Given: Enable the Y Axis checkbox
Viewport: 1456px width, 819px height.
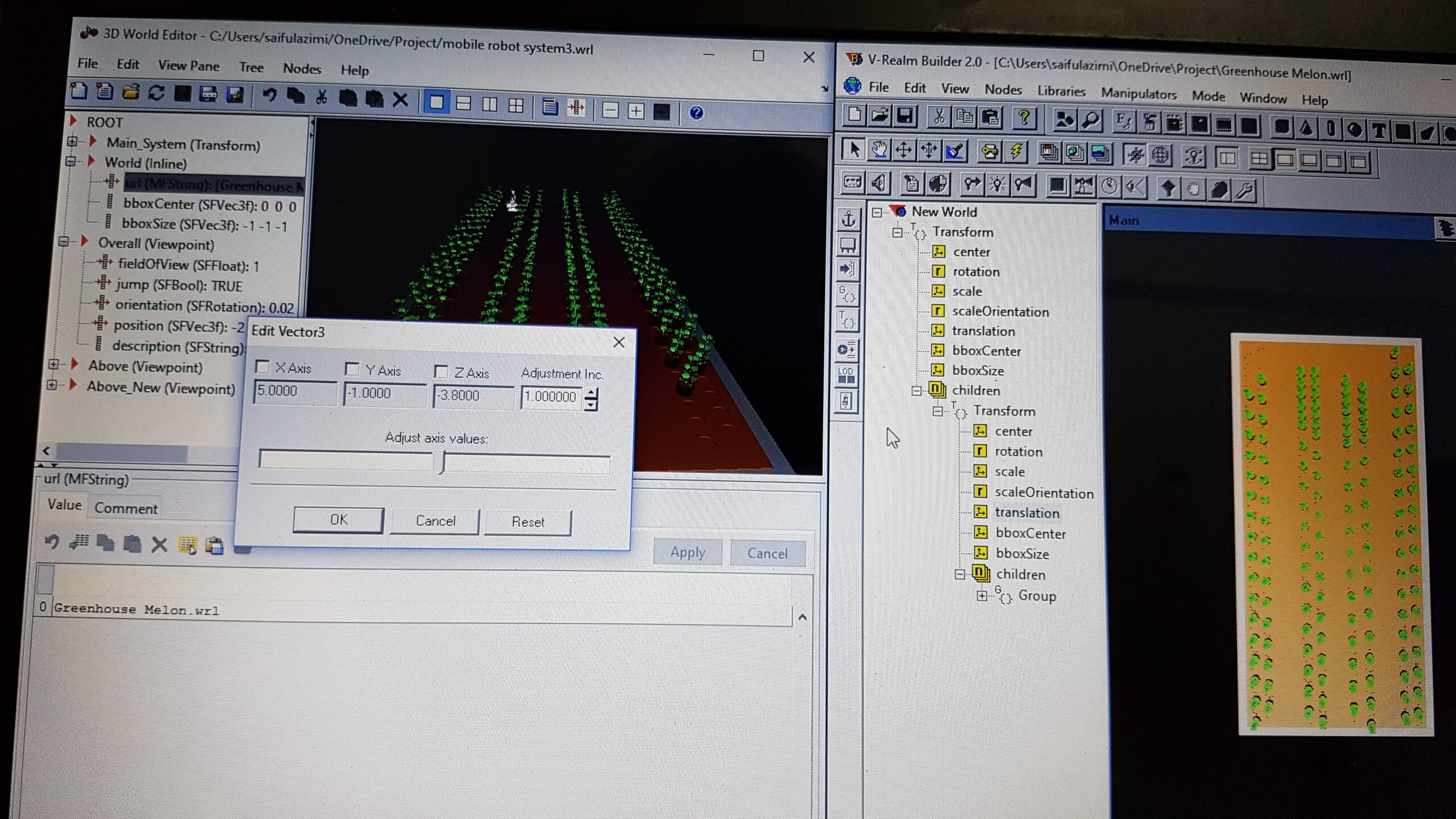Looking at the screenshot, I should (x=352, y=370).
